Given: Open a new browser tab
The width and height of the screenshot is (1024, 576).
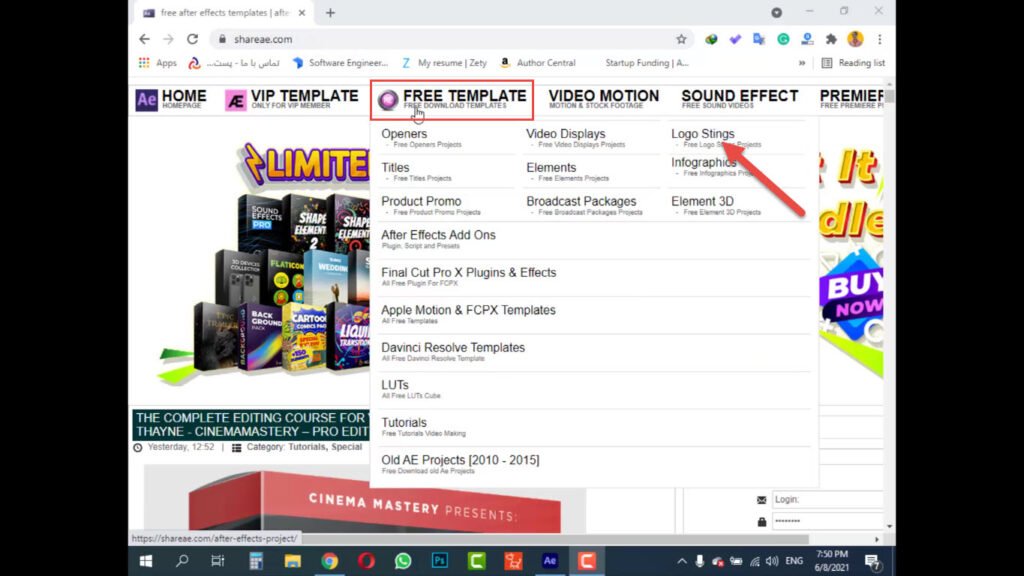Looking at the screenshot, I should point(330,12).
